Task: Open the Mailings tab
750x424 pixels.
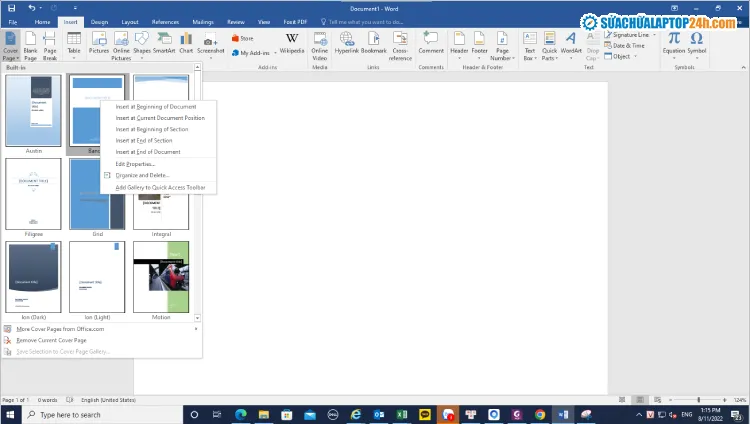Action: 203,22
